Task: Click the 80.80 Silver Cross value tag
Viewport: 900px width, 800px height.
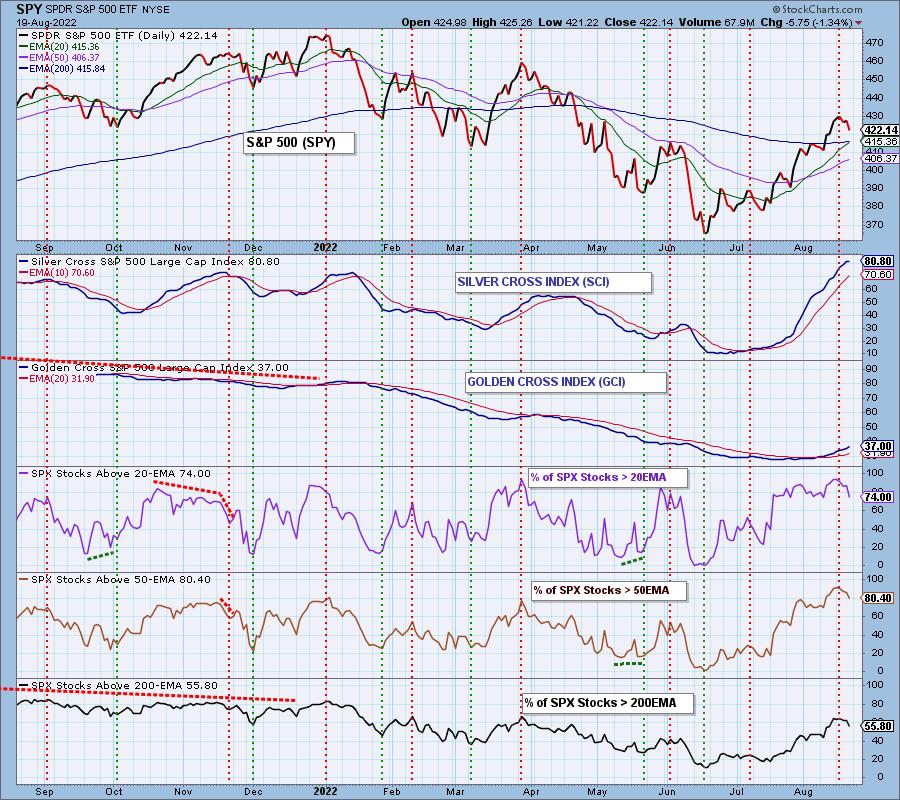Action: click(878, 261)
